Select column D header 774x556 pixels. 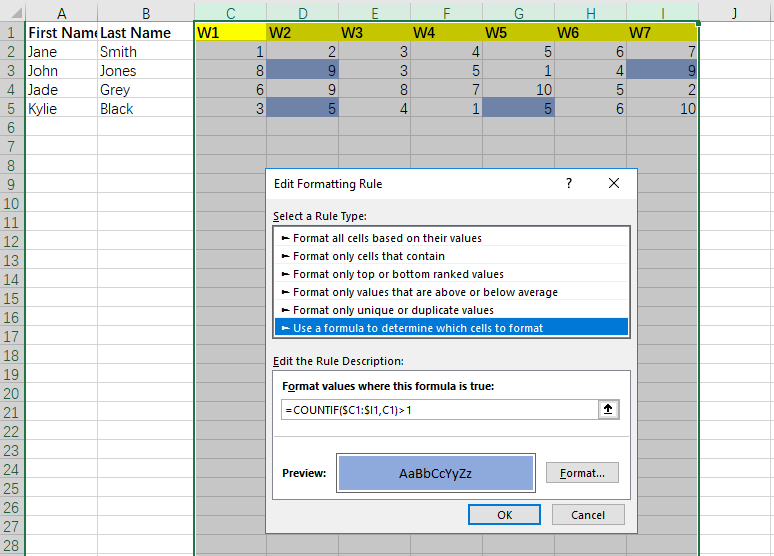303,12
